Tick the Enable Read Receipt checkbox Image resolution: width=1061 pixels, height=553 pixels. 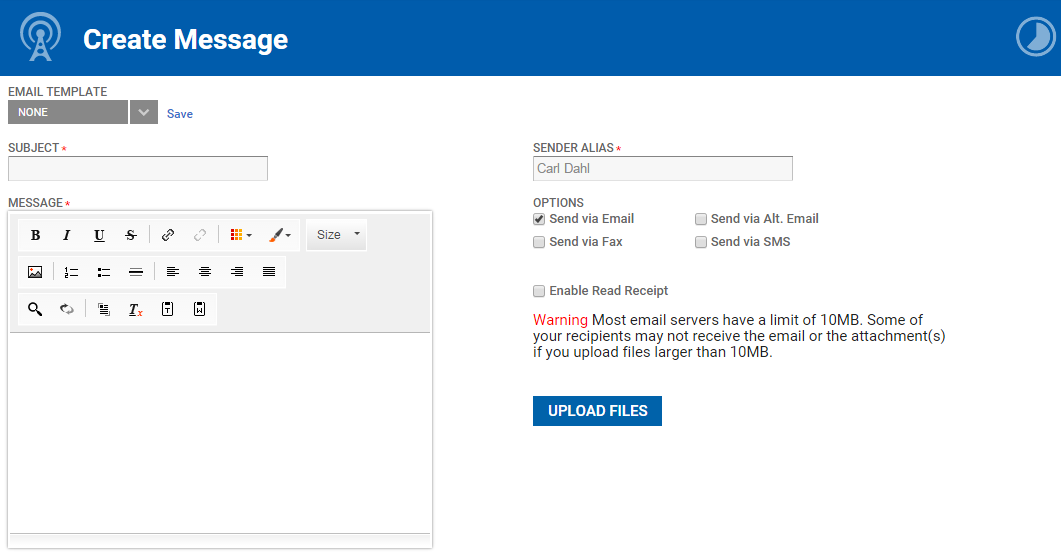tap(539, 291)
